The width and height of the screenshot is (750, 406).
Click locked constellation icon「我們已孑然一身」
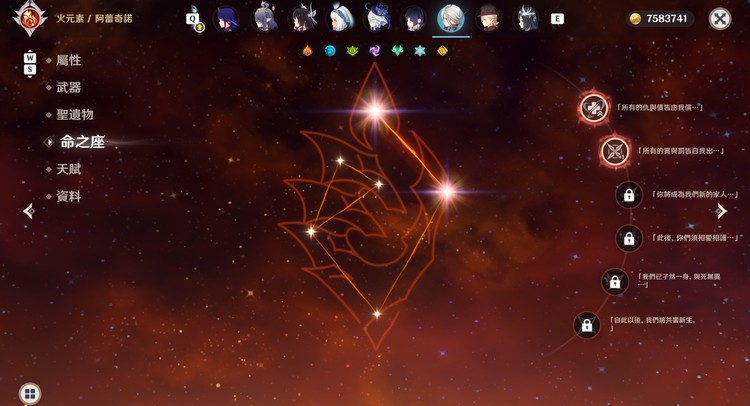[615, 281]
